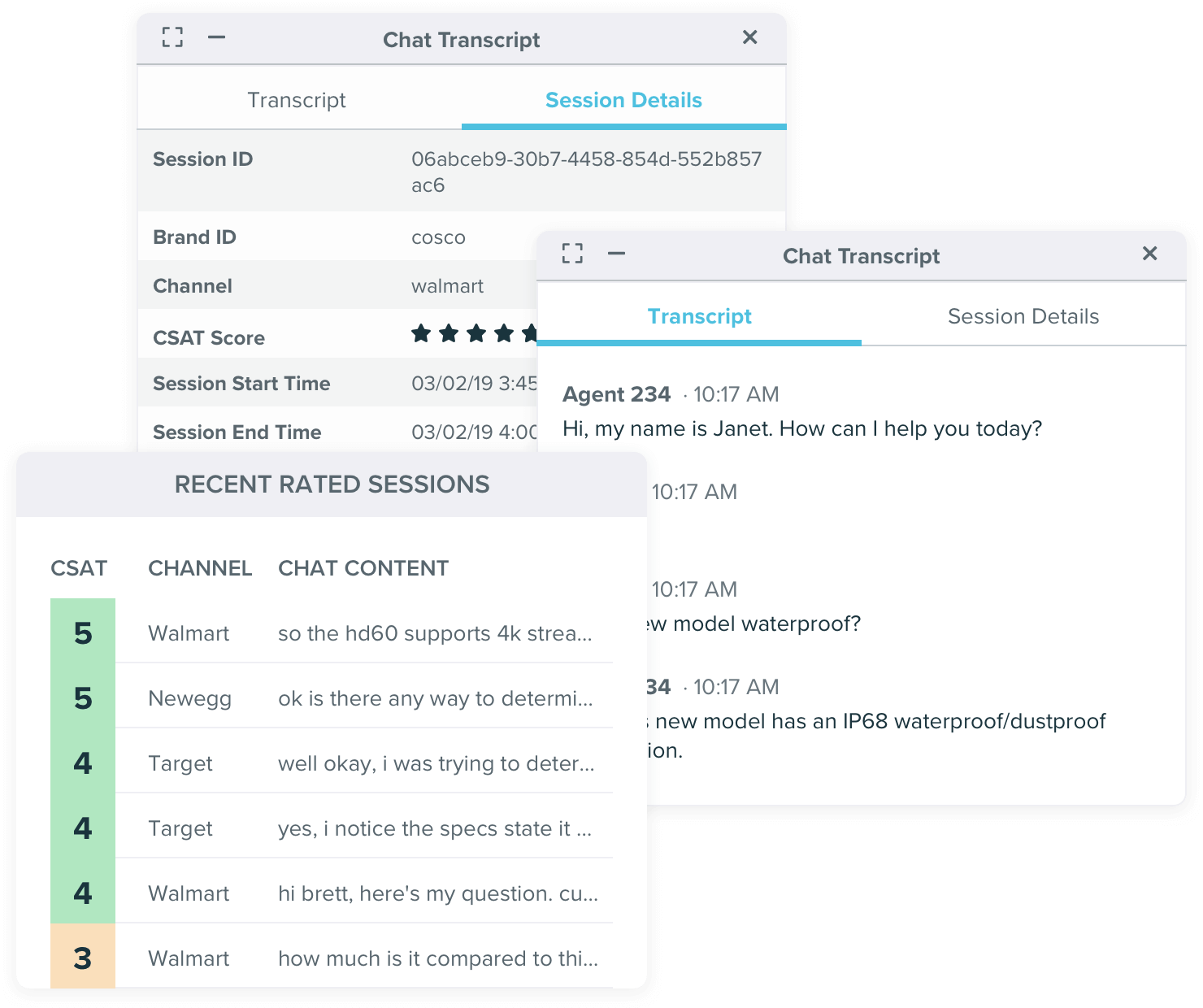The image size is (1203, 1008).
Task: Expand the back Chat Transcript window fullscreen
Action: (x=172, y=37)
